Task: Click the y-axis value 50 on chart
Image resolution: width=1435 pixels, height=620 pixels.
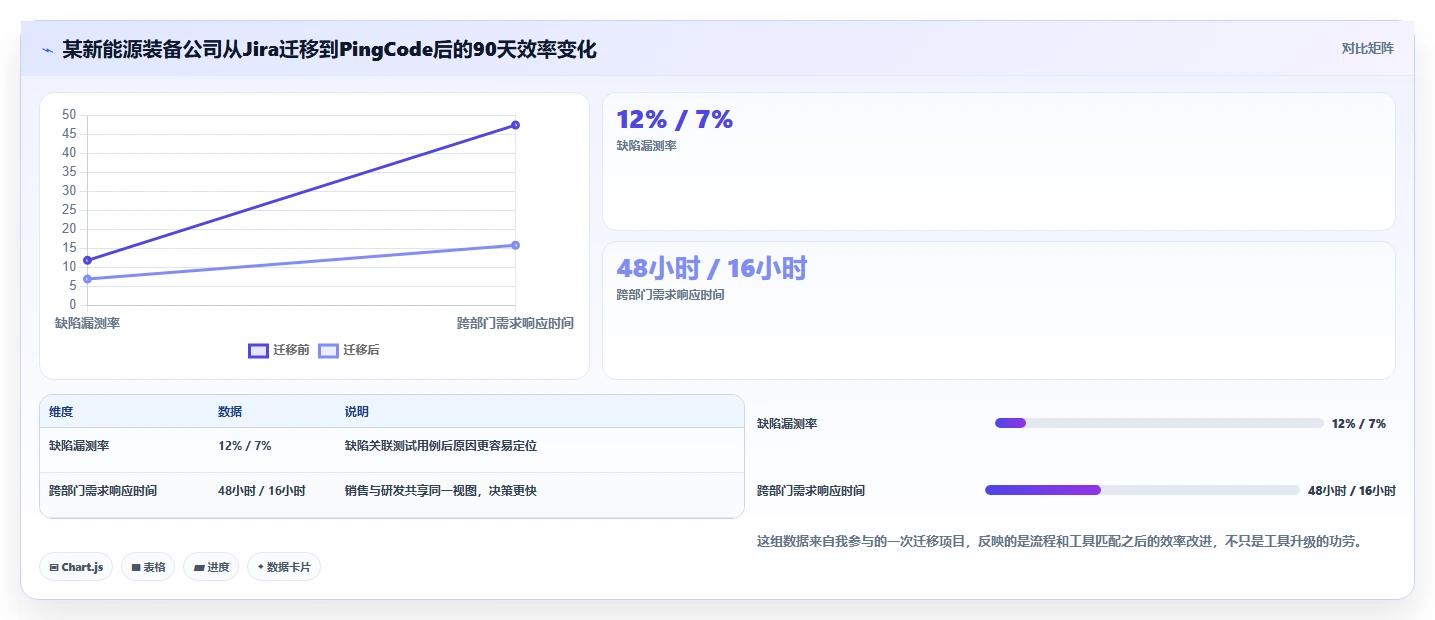Action: tap(69, 115)
